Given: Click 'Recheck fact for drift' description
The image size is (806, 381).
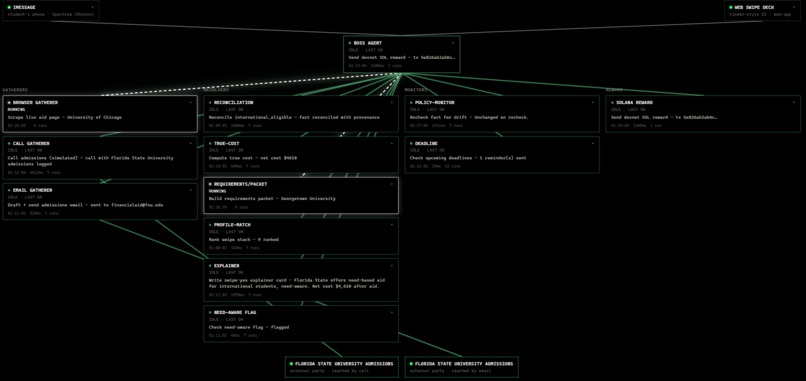Looking at the screenshot, I should (469, 117).
